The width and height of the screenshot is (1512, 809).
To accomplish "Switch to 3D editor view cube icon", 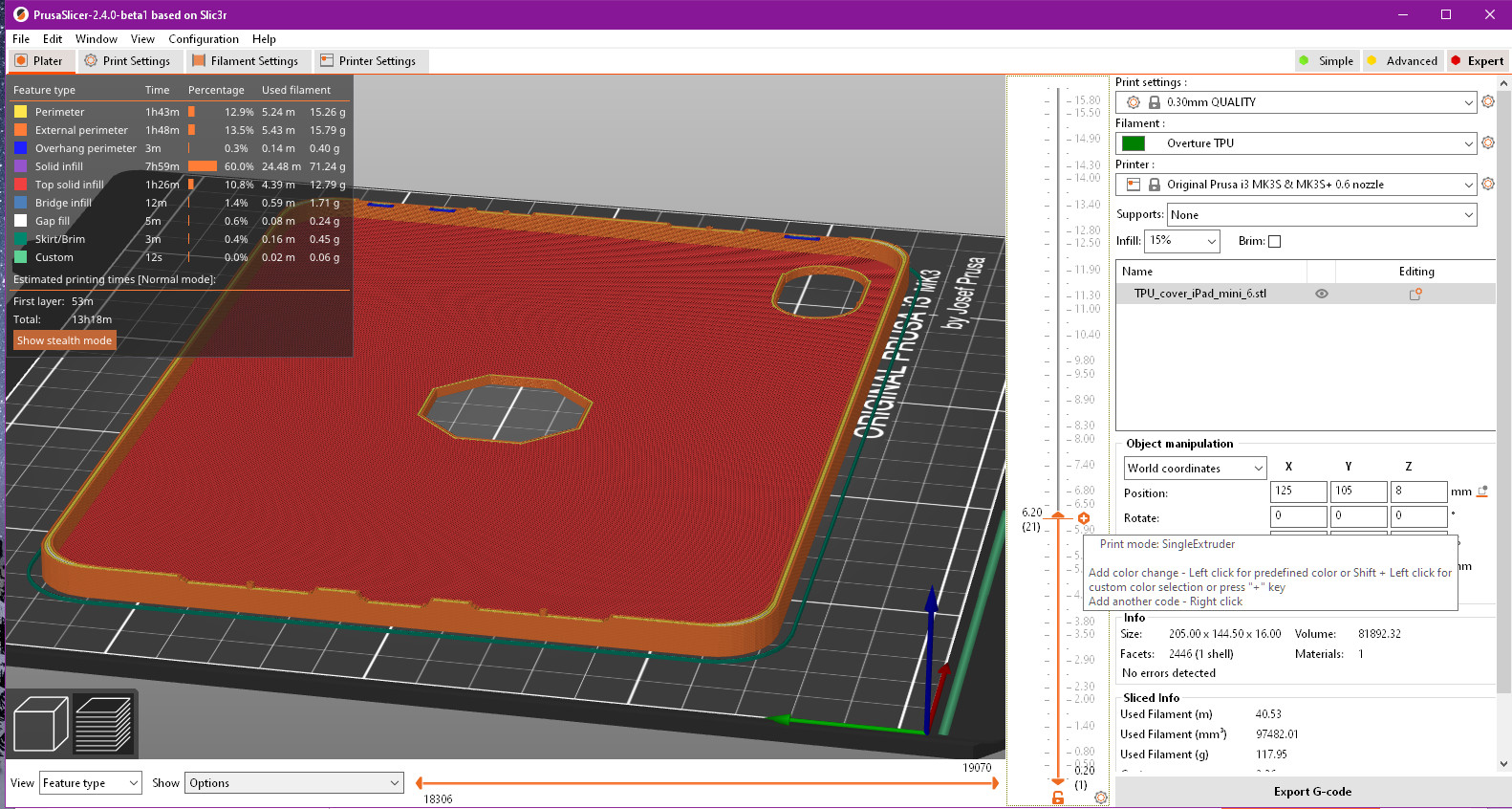I will (40, 724).
